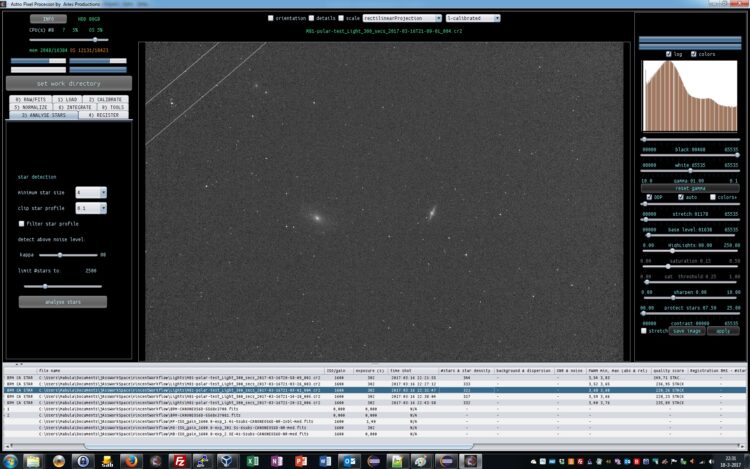Adjust the base level slider
750x469 pixels.
[x=690, y=220]
